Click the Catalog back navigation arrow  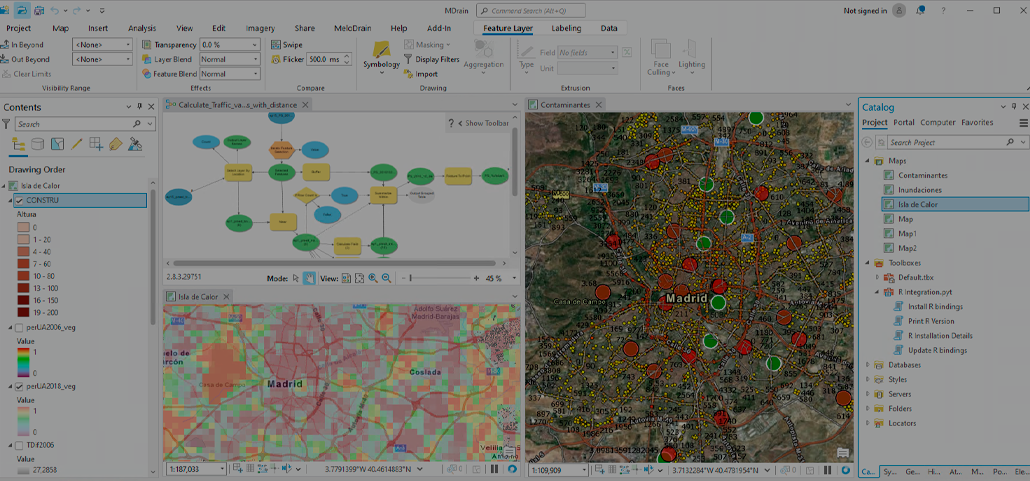pos(867,142)
